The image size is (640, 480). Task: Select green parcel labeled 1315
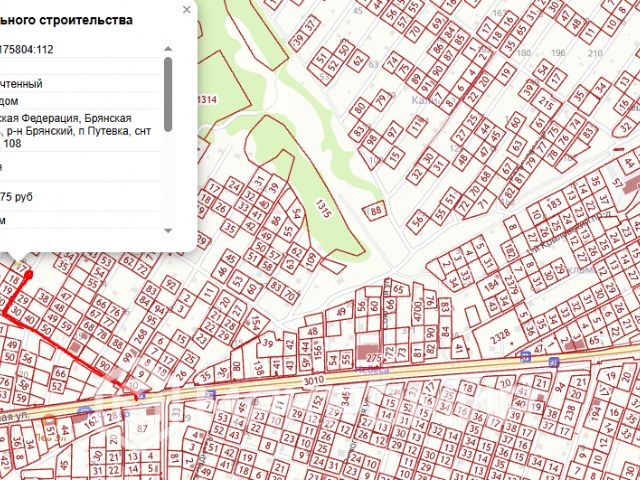pos(323,208)
